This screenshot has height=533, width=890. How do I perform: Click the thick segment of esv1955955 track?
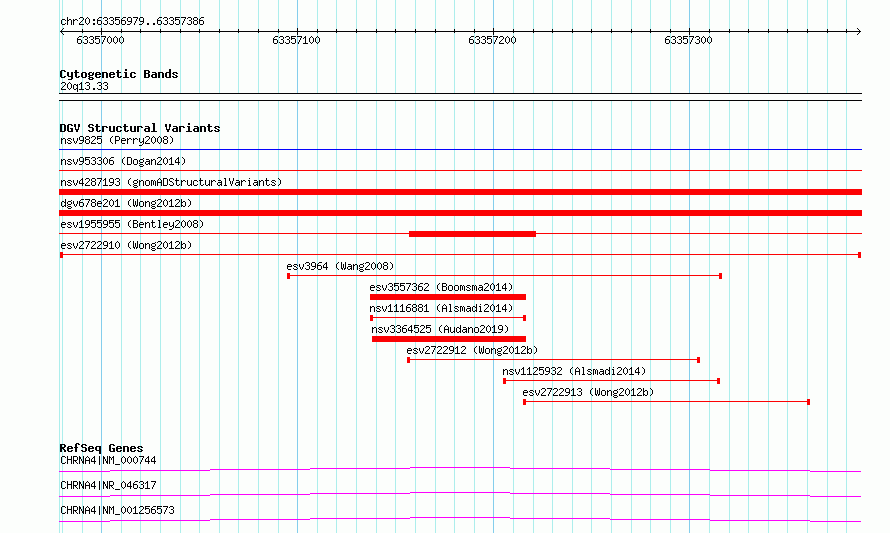click(472, 234)
